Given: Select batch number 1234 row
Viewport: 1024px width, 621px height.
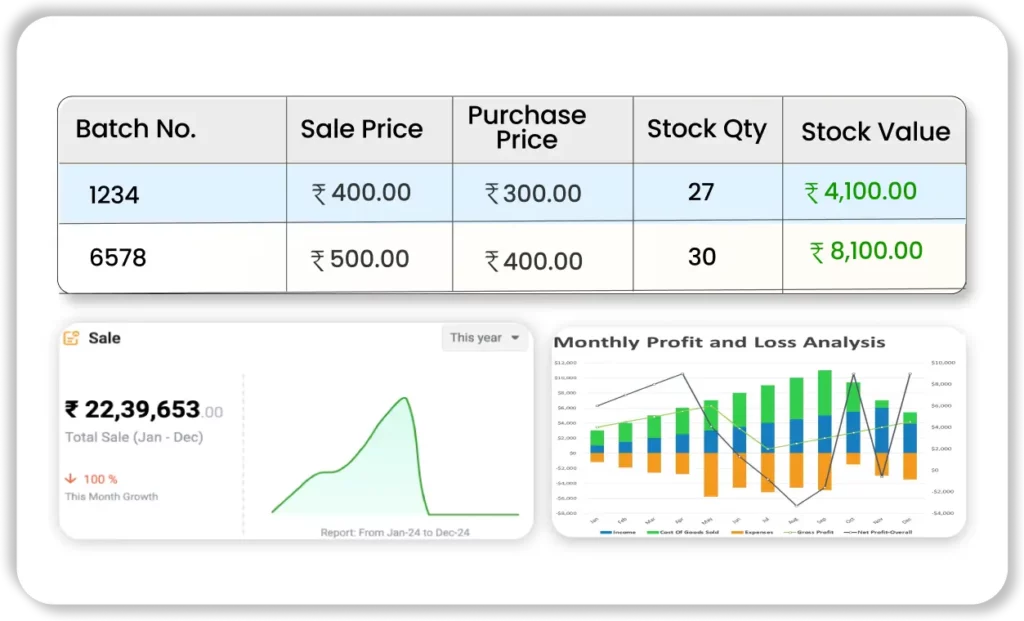Looking at the screenshot, I should click(x=114, y=194).
